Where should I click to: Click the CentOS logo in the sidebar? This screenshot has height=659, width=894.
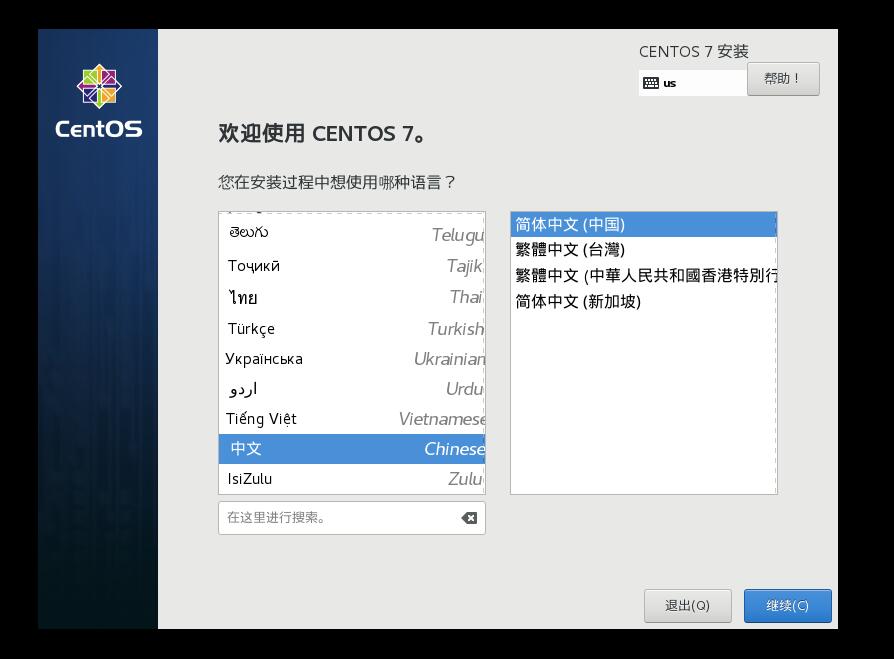point(99,101)
